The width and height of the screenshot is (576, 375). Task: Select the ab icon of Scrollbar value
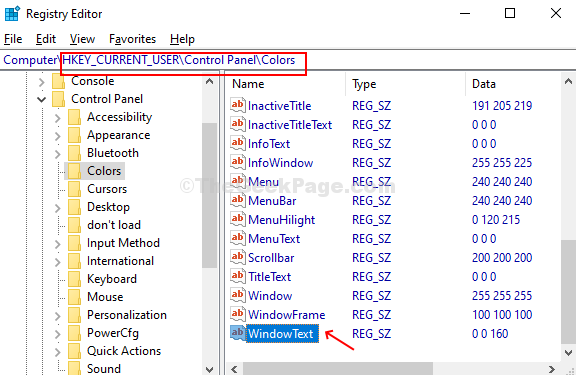pyautogui.click(x=238, y=257)
